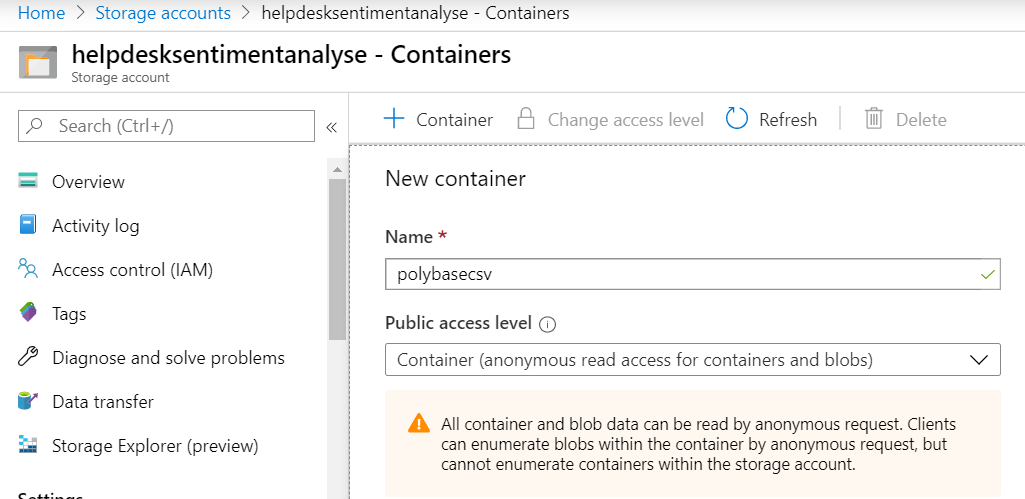Click the Home breadcrumb link

(x=41, y=13)
